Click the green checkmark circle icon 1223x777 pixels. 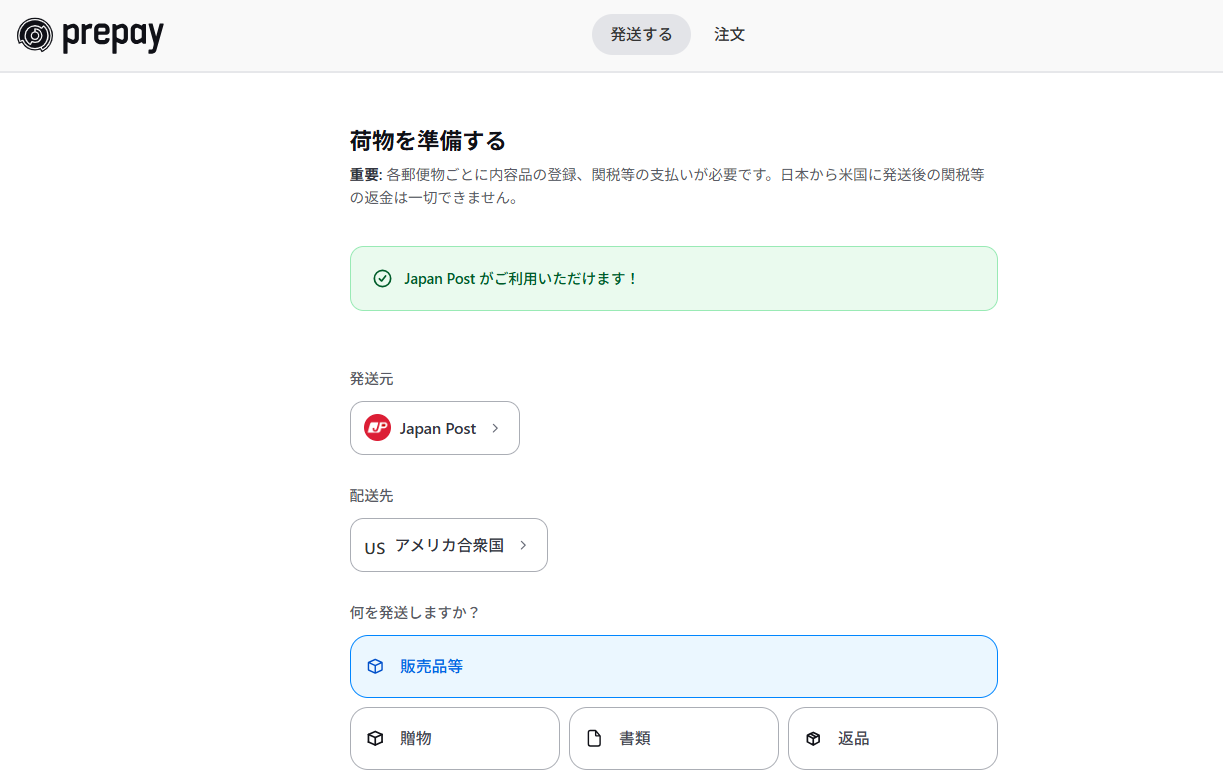click(x=382, y=278)
